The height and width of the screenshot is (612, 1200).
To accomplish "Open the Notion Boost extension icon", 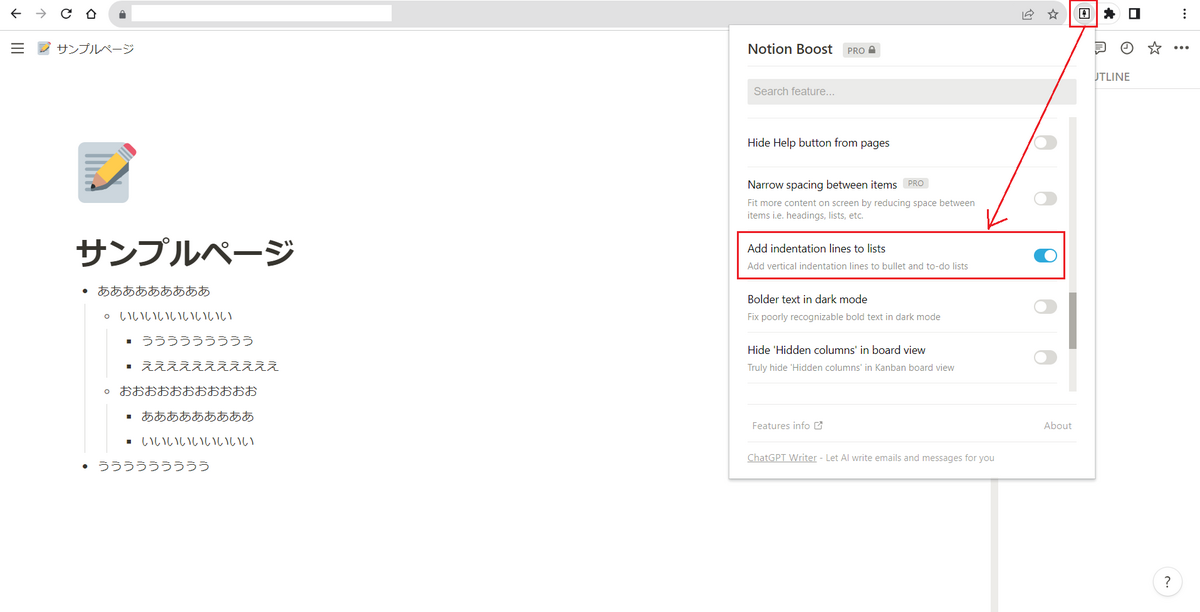I will [1083, 14].
